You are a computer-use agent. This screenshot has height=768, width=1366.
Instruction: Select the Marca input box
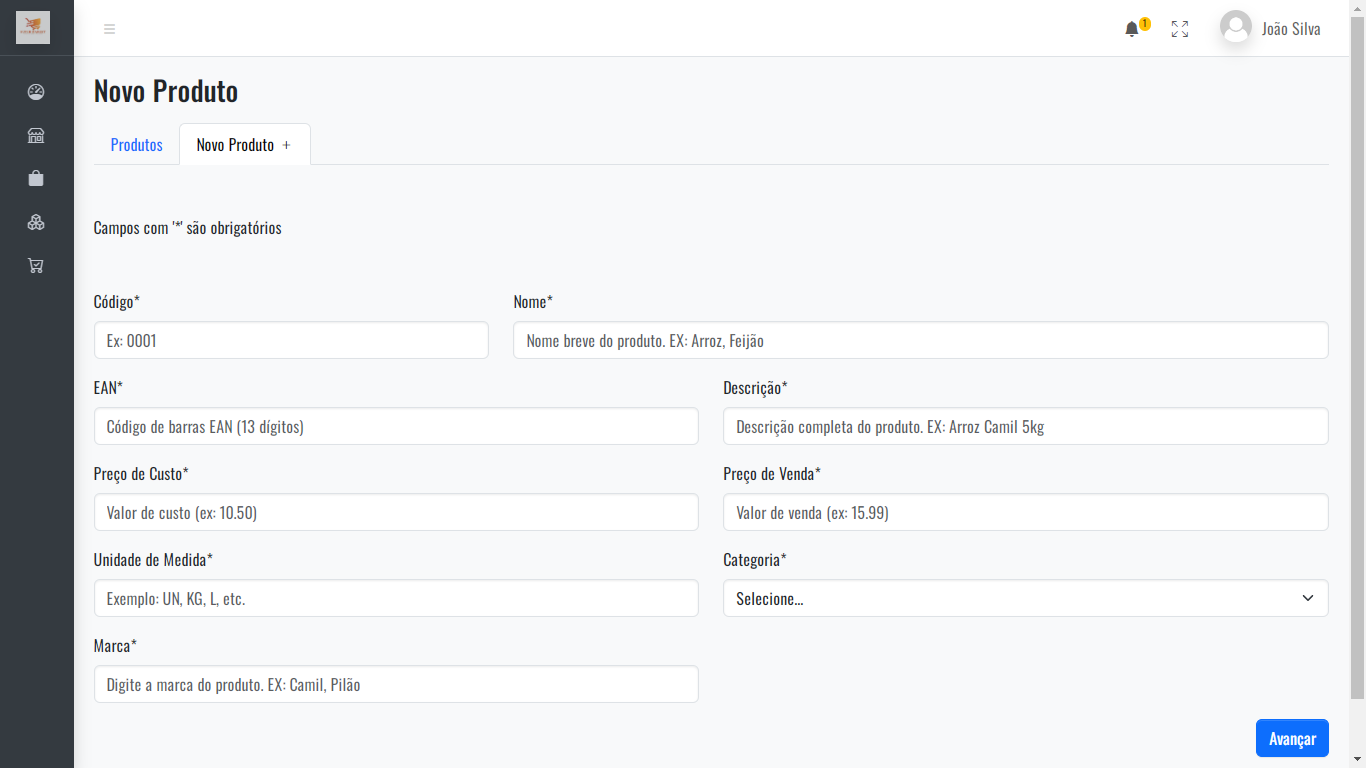point(396,684)
